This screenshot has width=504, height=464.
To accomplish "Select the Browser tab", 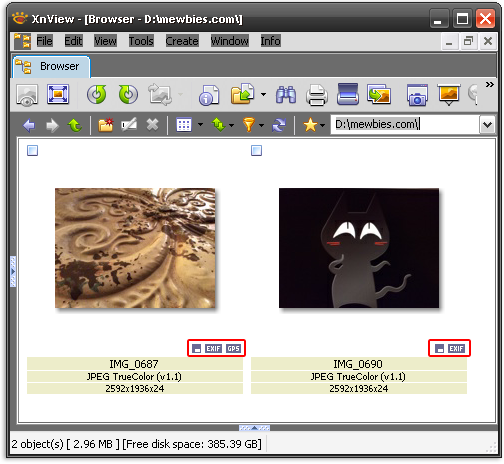I will point(51,67).
